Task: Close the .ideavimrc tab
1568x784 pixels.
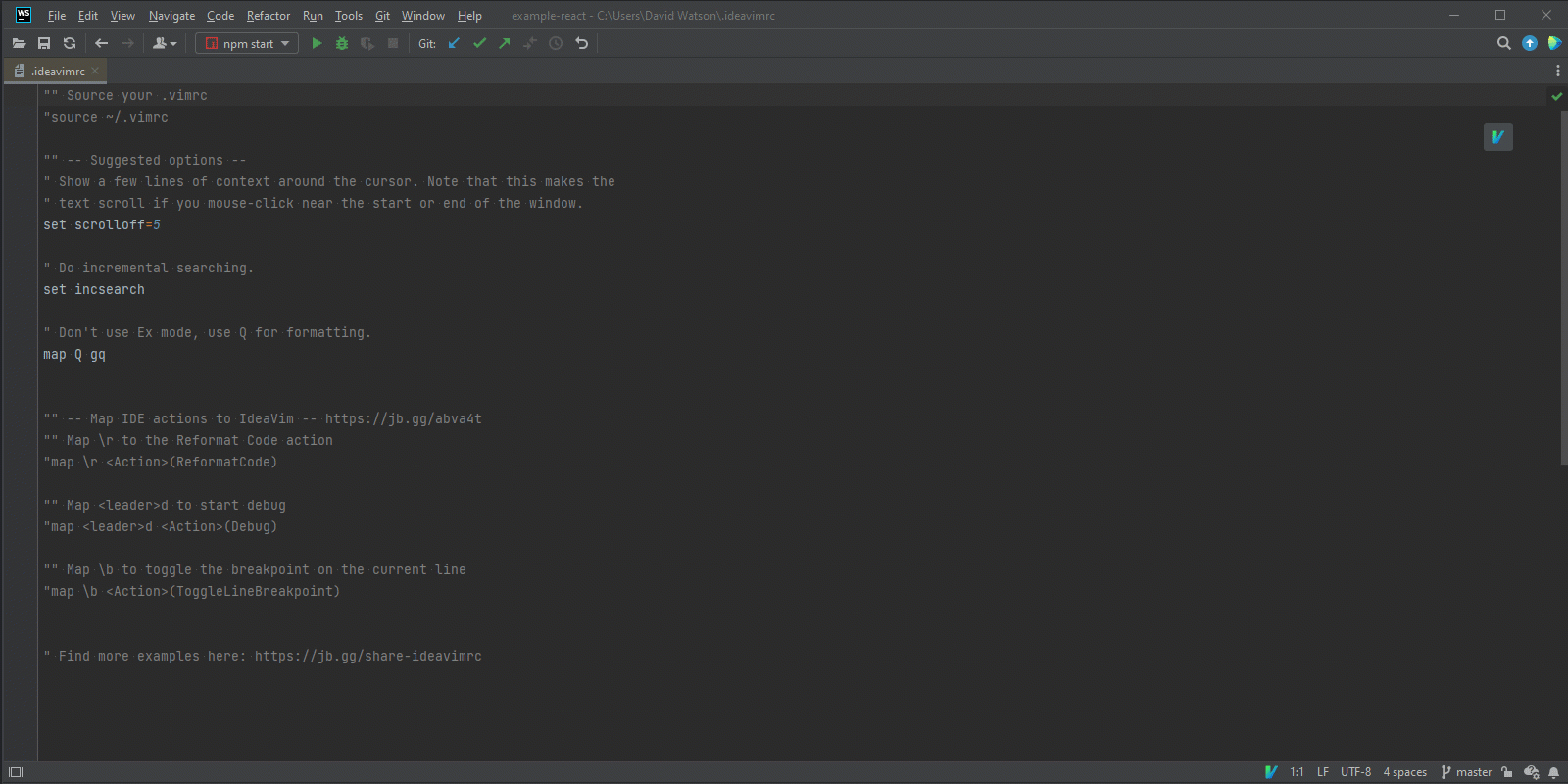Action: click(95, 71)
